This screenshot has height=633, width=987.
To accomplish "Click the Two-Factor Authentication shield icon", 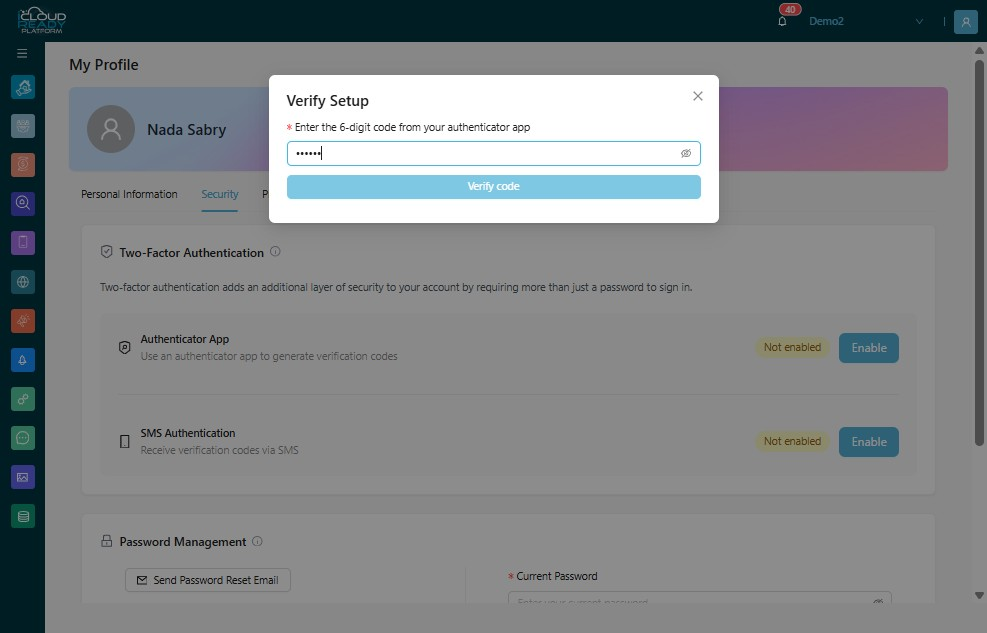I will [106, 252].
